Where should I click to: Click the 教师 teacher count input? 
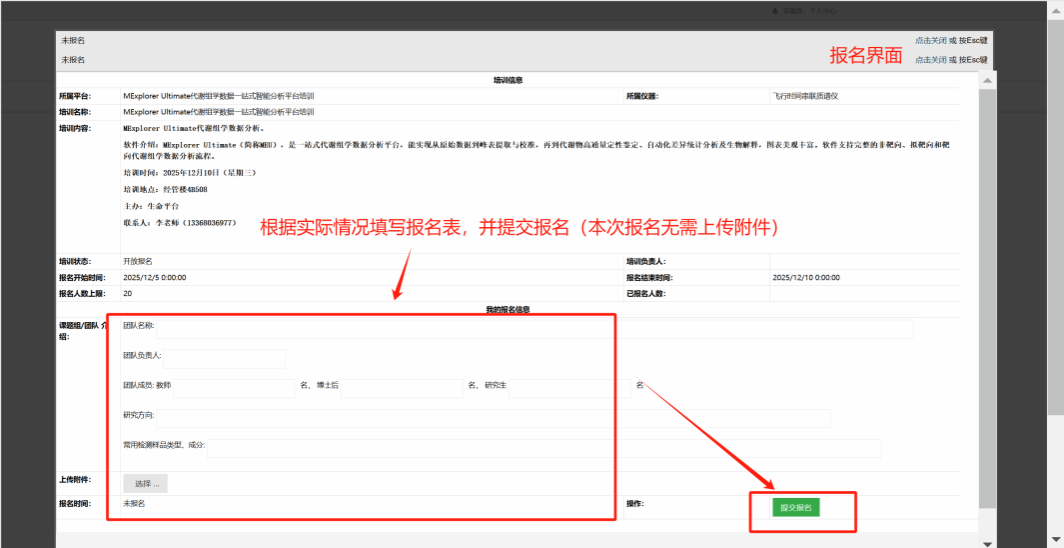click(234, 388)
